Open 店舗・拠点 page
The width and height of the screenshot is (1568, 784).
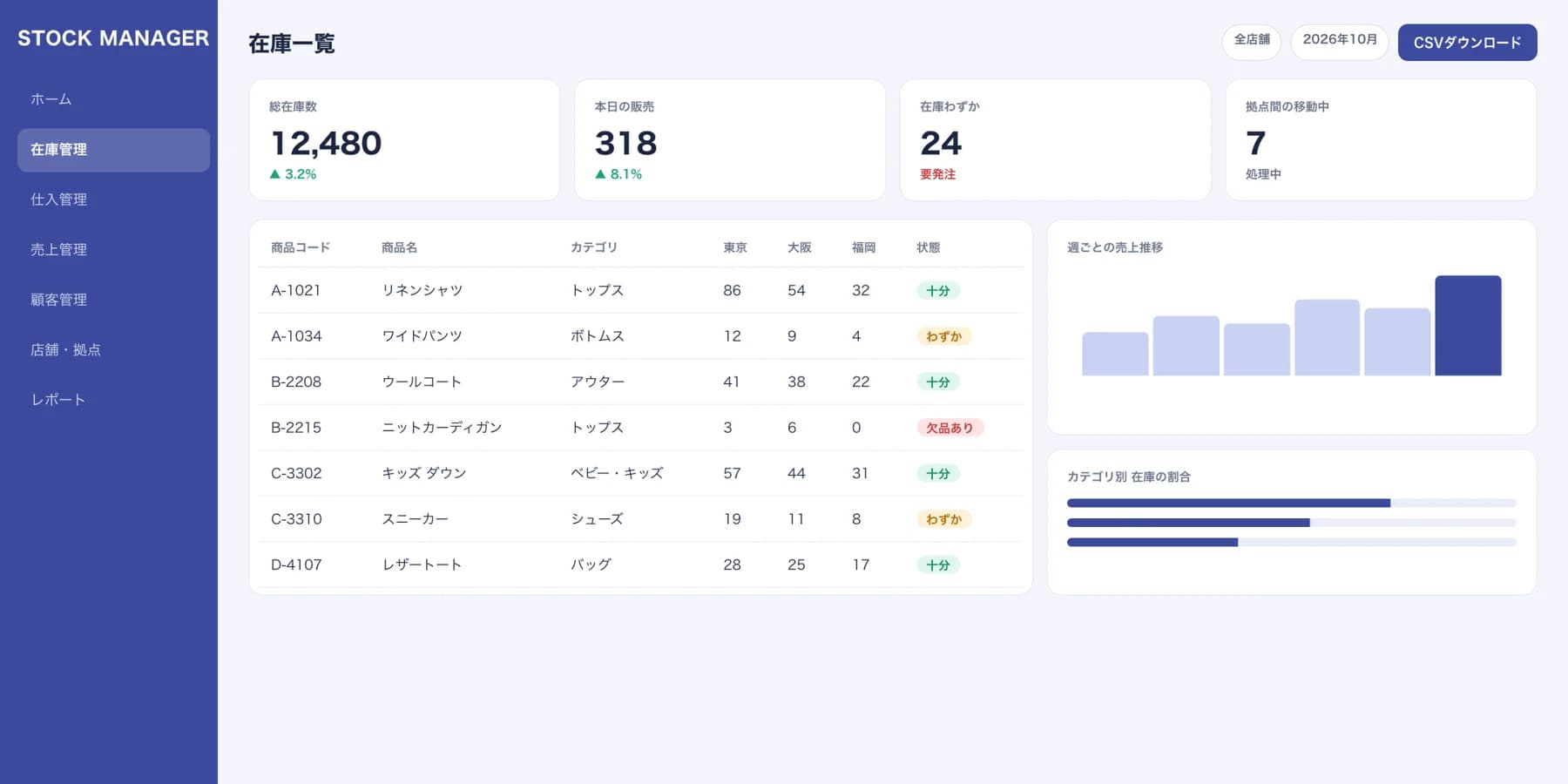(113, 349)
